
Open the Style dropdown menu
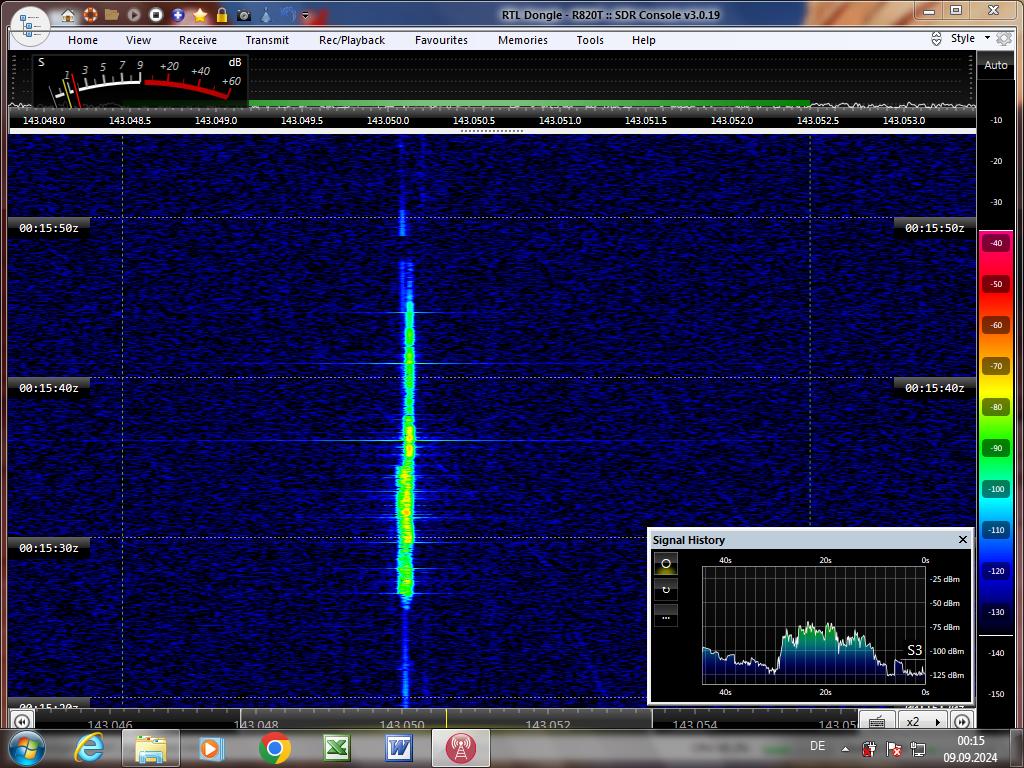pyautogui.click(x=970, y=39)
